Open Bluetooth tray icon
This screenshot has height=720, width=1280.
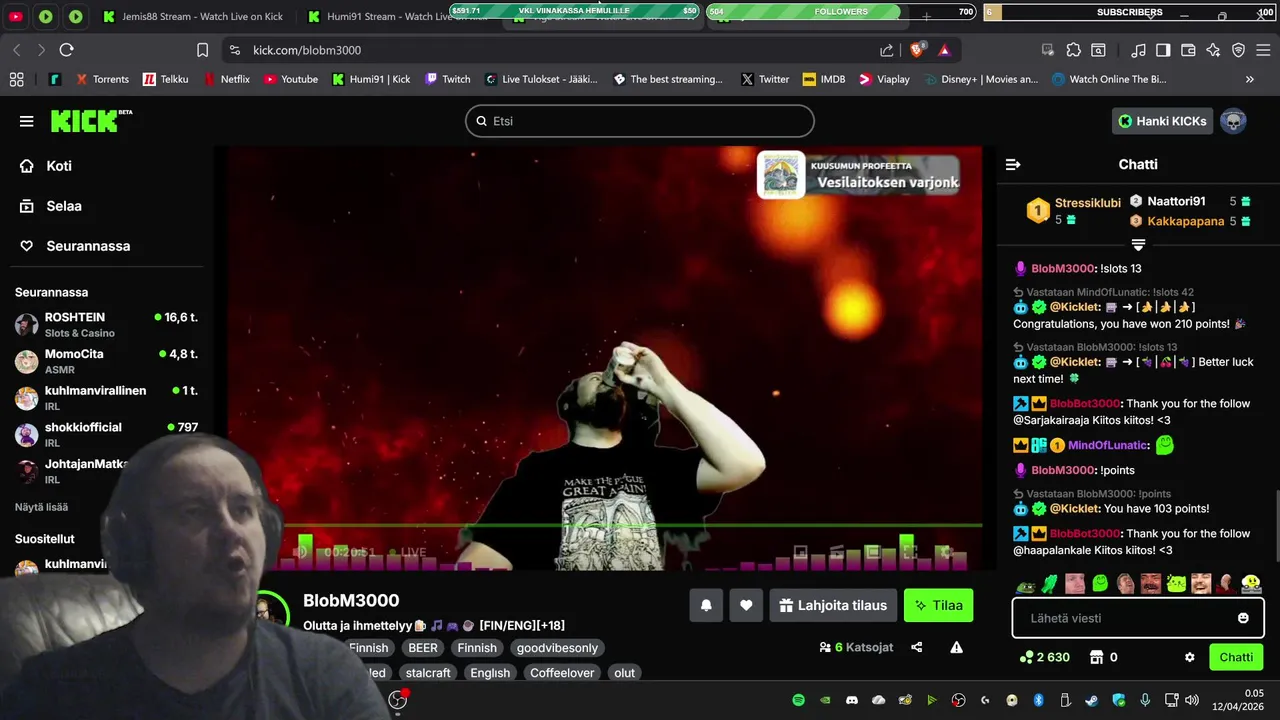tap(1038, 700)
